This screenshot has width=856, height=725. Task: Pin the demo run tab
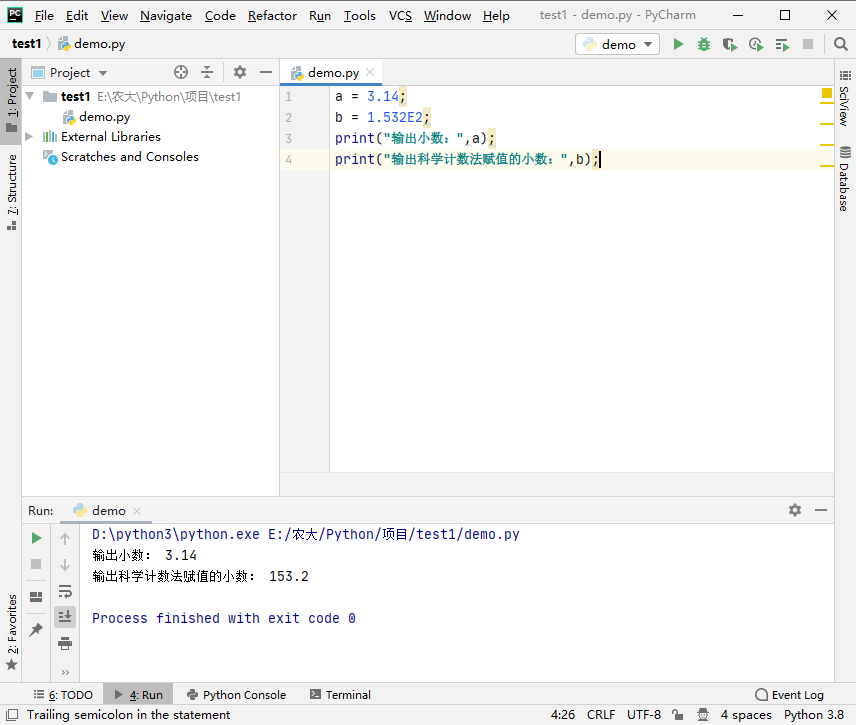pos(36,630)
